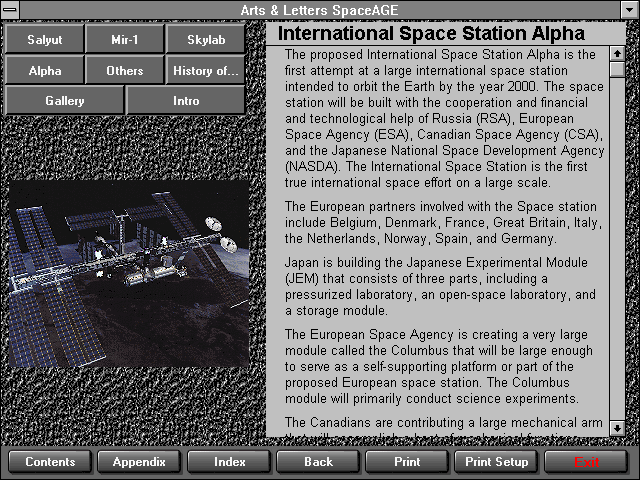Open the Mir-1 section
The height and width of the screenshot is (480, 640).
point(125,39)
